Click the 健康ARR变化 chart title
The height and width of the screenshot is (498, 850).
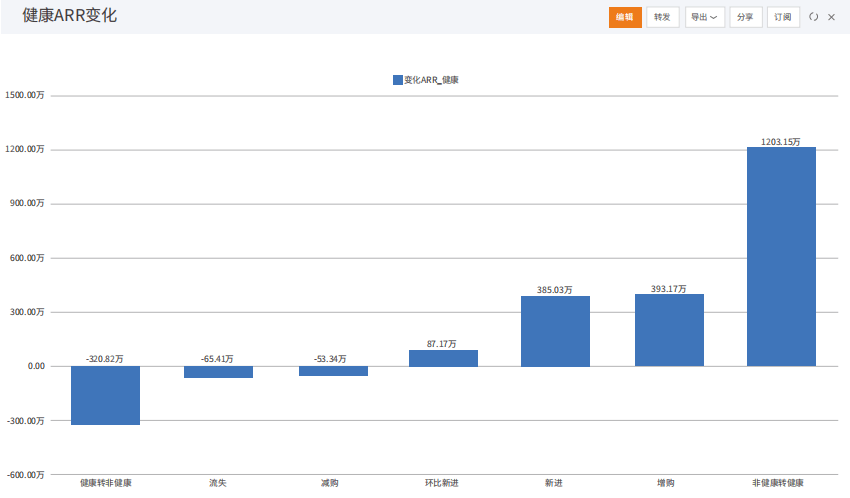tap(69, 15)
